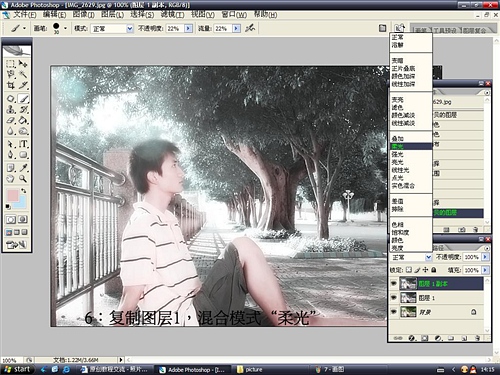500x375 pixels.
Task: Choose 柔光 blend mode in list
Action: tap(411, 146)
